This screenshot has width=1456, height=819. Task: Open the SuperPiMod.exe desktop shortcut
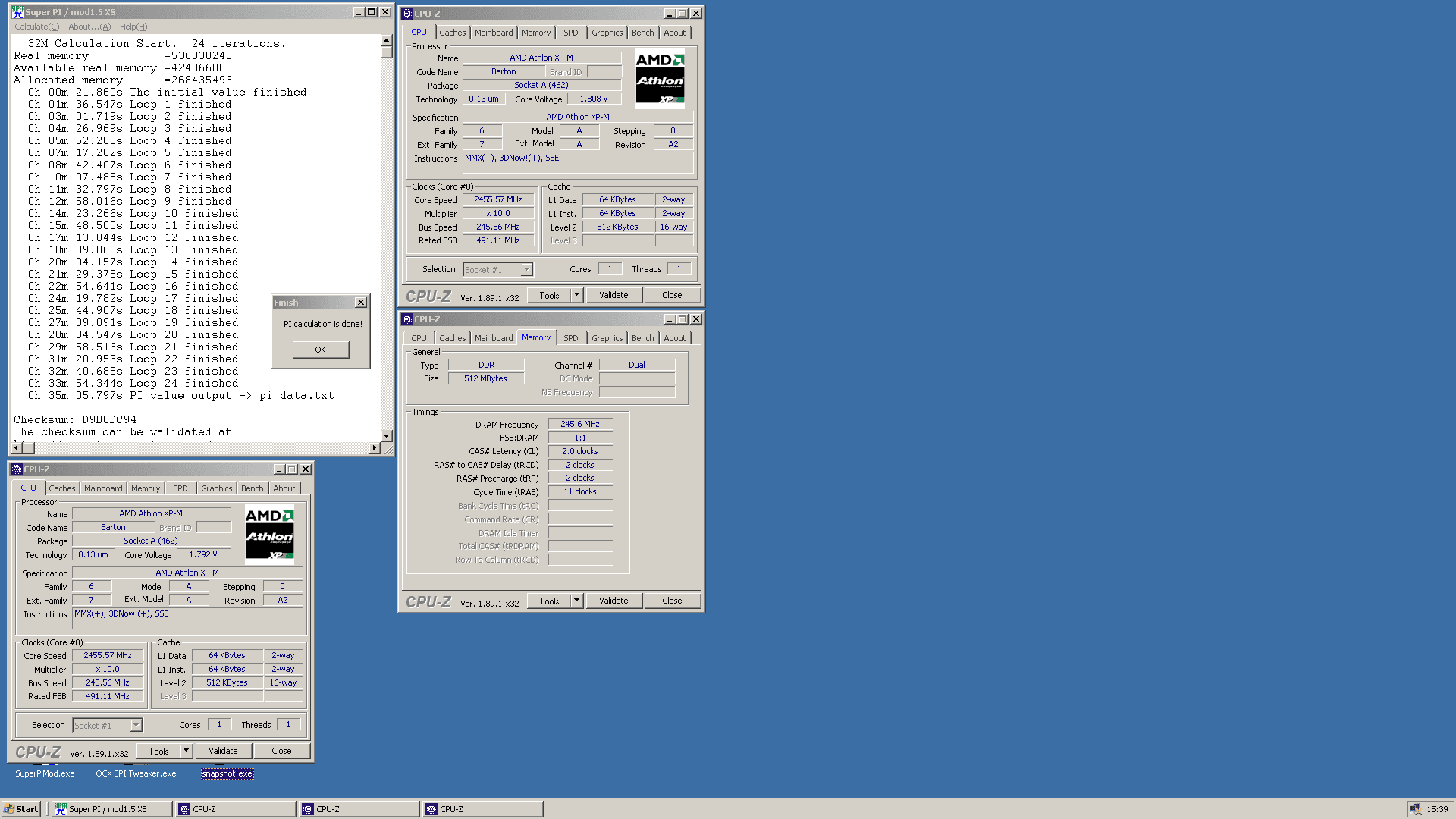[45, 773]
